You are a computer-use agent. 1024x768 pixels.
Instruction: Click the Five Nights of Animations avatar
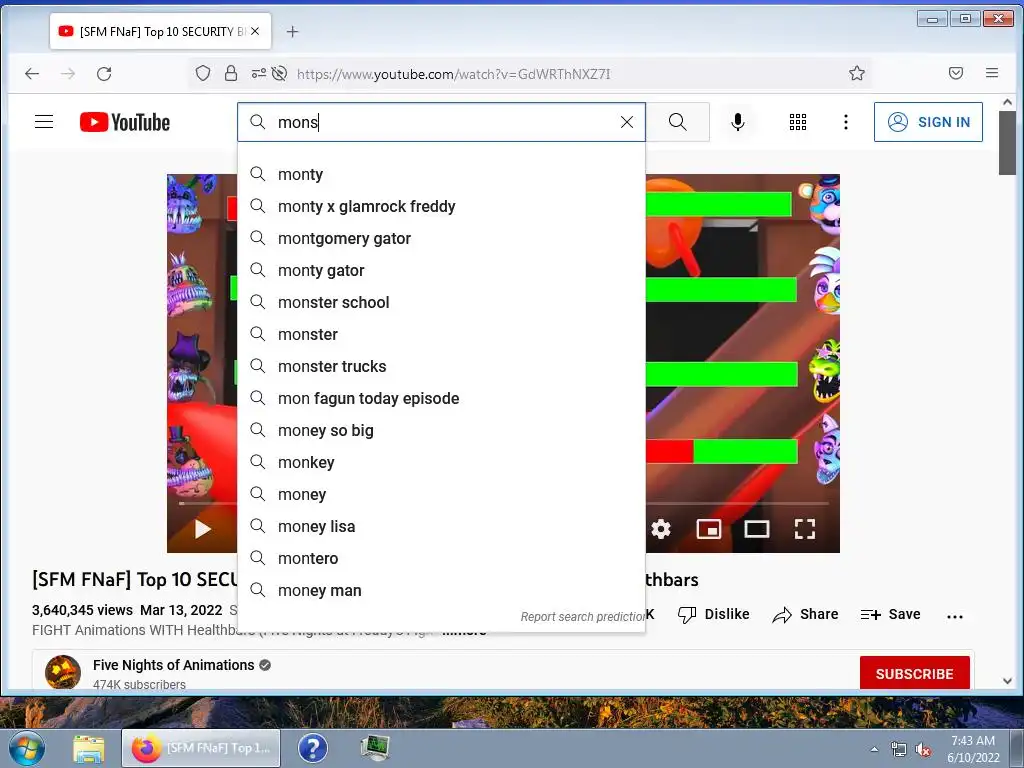coord(63,672)
